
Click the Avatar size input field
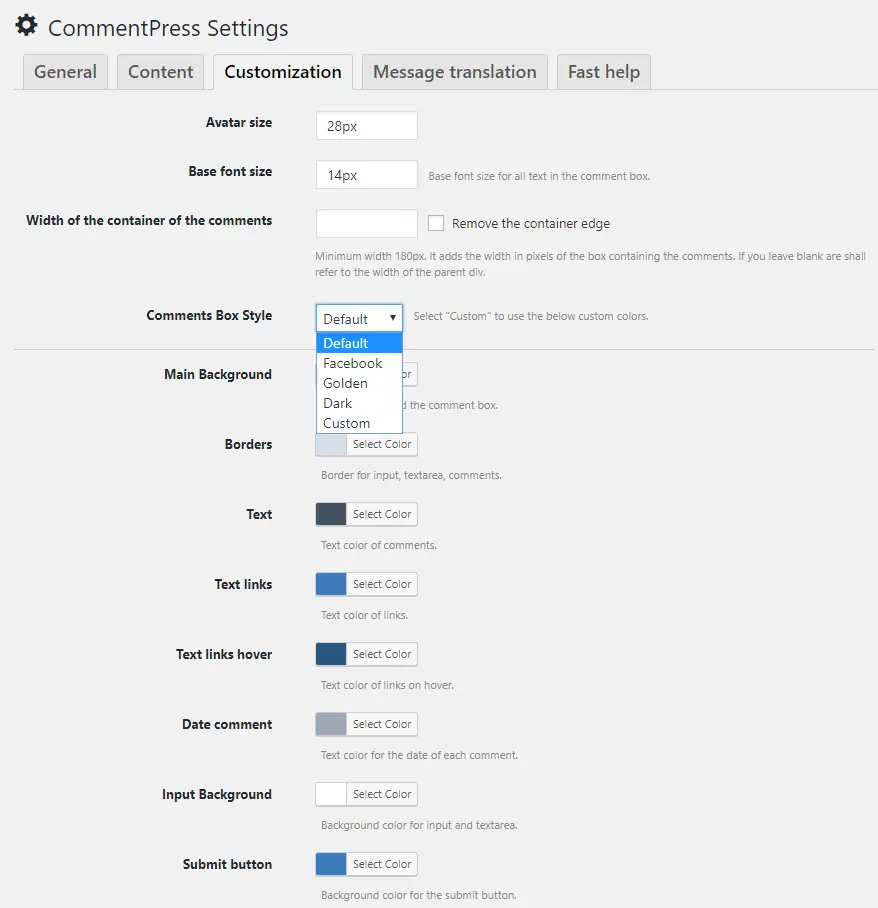click(x=367, y=126)
